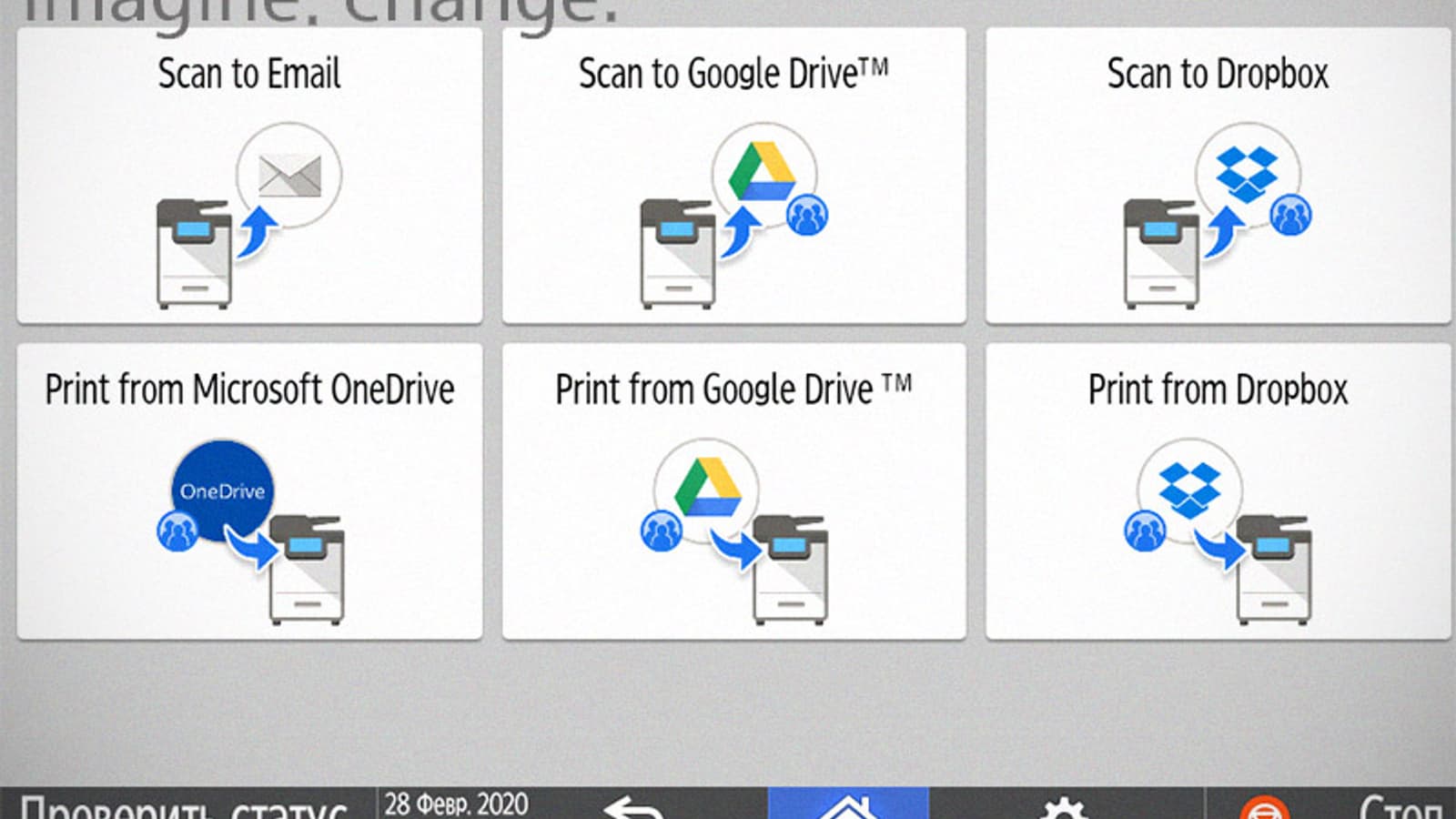Screen dimensions: 1456x819
Task: Tap the Home icon in bottom bar
Action: click(x=848, y=804)
